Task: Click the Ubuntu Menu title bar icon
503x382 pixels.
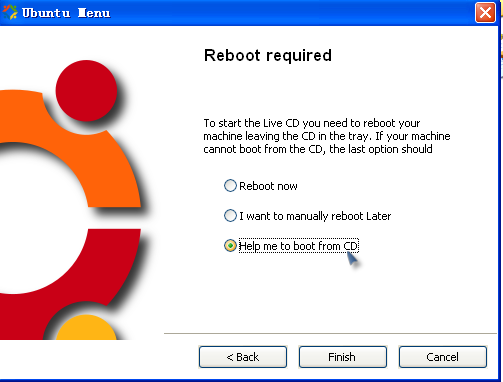Action: (10, 12)
